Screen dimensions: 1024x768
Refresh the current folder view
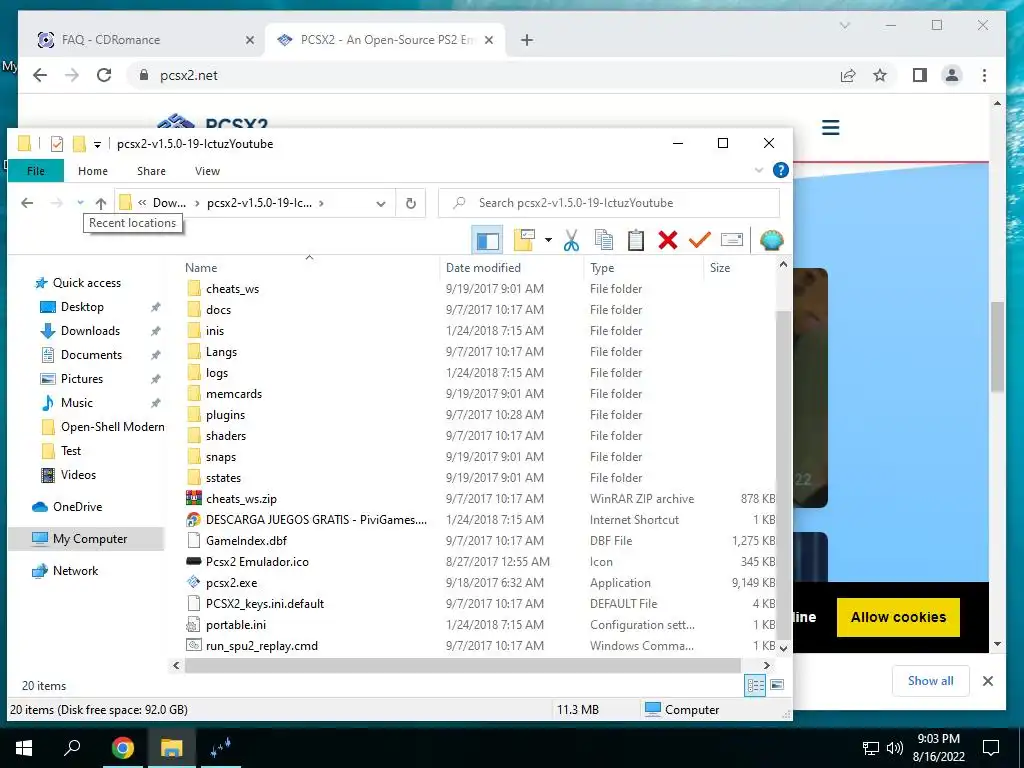click(411, 203)
